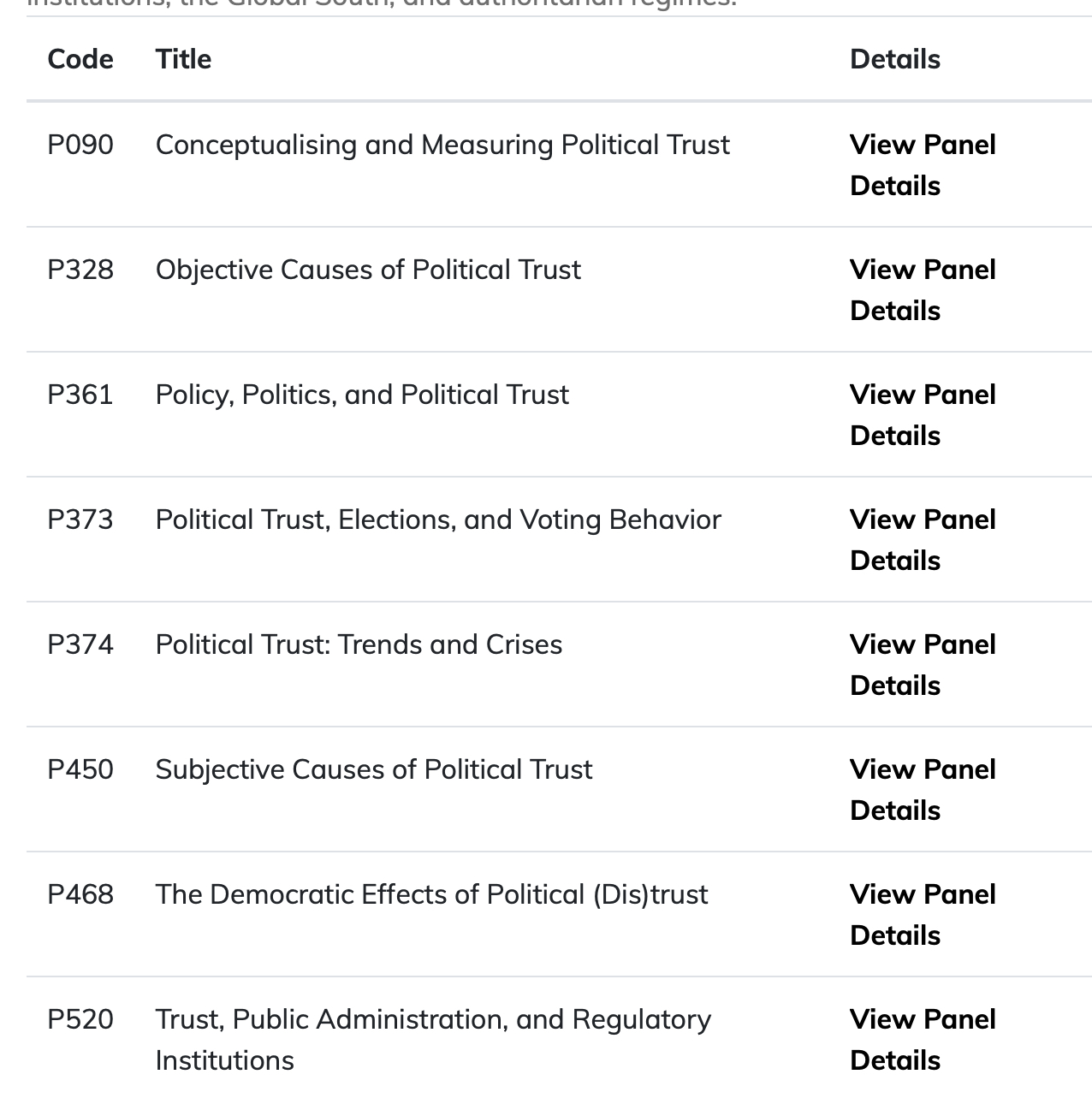Open View Panel Details for P373
Screen dimensions: 1092x1104
coord(922,539)
